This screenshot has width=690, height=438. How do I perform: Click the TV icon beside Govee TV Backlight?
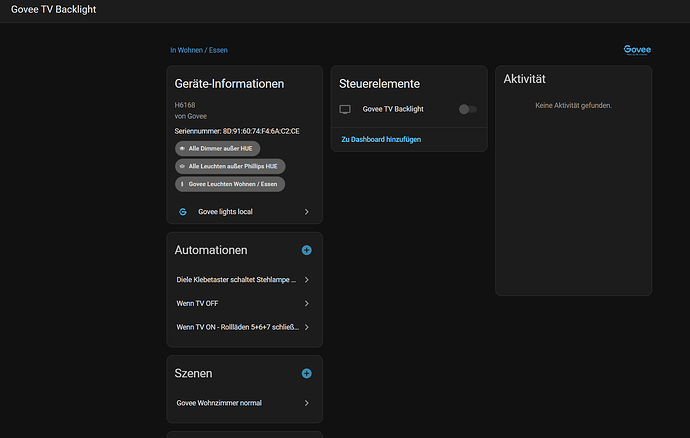pyautogui.click(x=345, y=109)
